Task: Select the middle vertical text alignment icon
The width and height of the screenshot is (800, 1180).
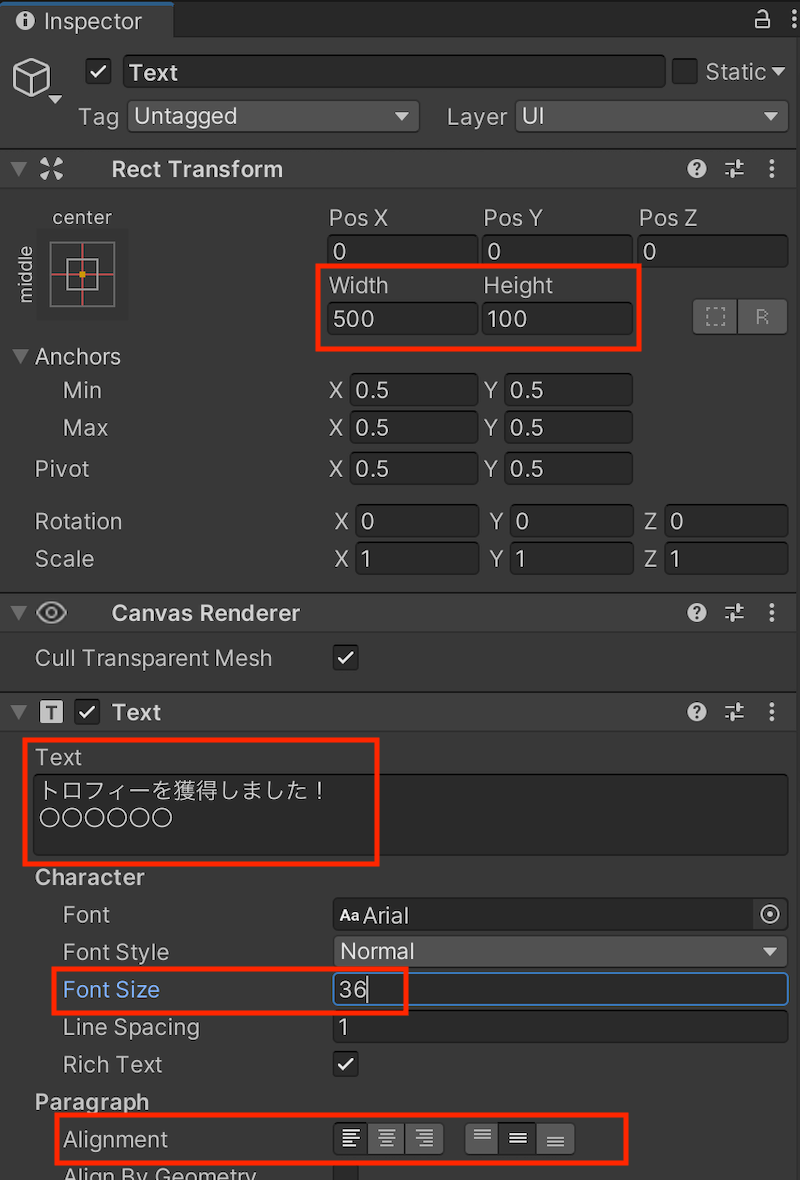Action: tap(517, 1138)
